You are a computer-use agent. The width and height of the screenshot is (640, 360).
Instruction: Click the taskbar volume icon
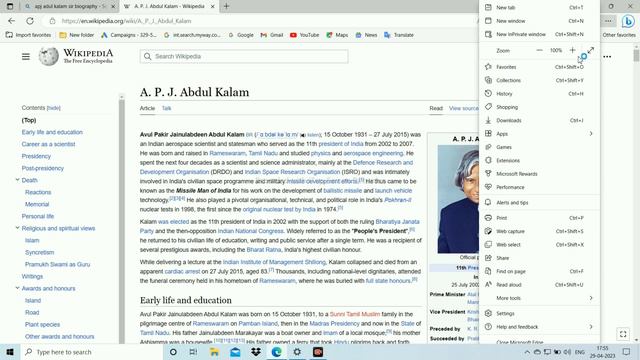(x=567, y=352)
